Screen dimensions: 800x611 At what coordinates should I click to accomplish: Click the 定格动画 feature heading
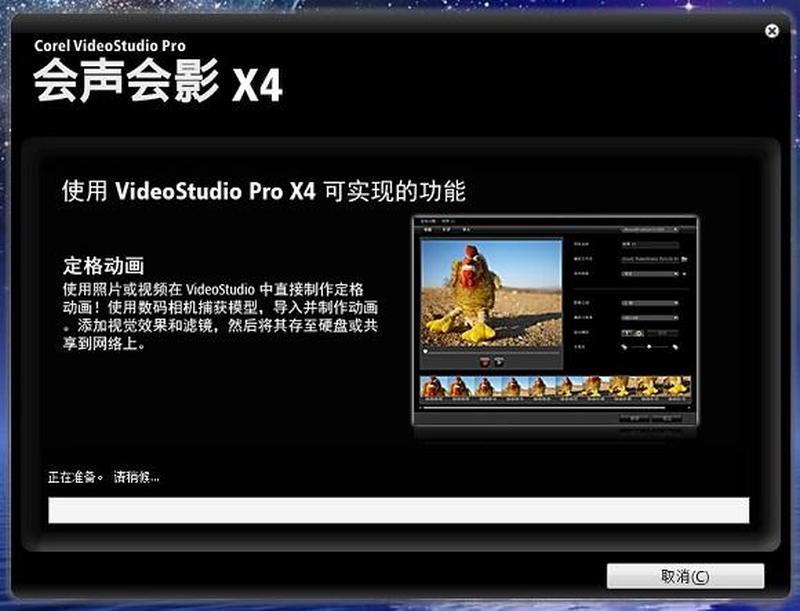click(104, 266)
